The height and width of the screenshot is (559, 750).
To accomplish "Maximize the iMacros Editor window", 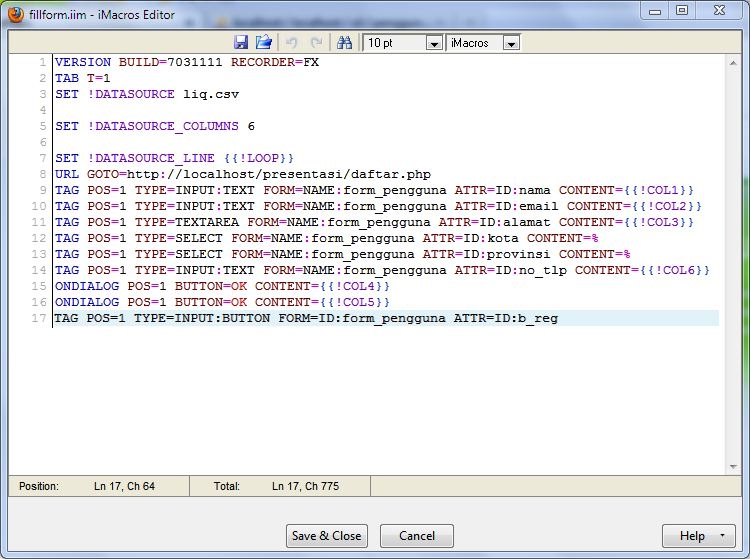I will point(682,11).
